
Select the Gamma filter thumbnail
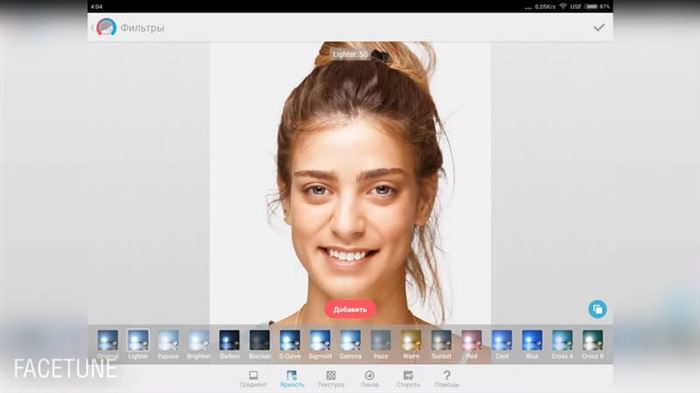pyautogui.click(x=350, y=340)
